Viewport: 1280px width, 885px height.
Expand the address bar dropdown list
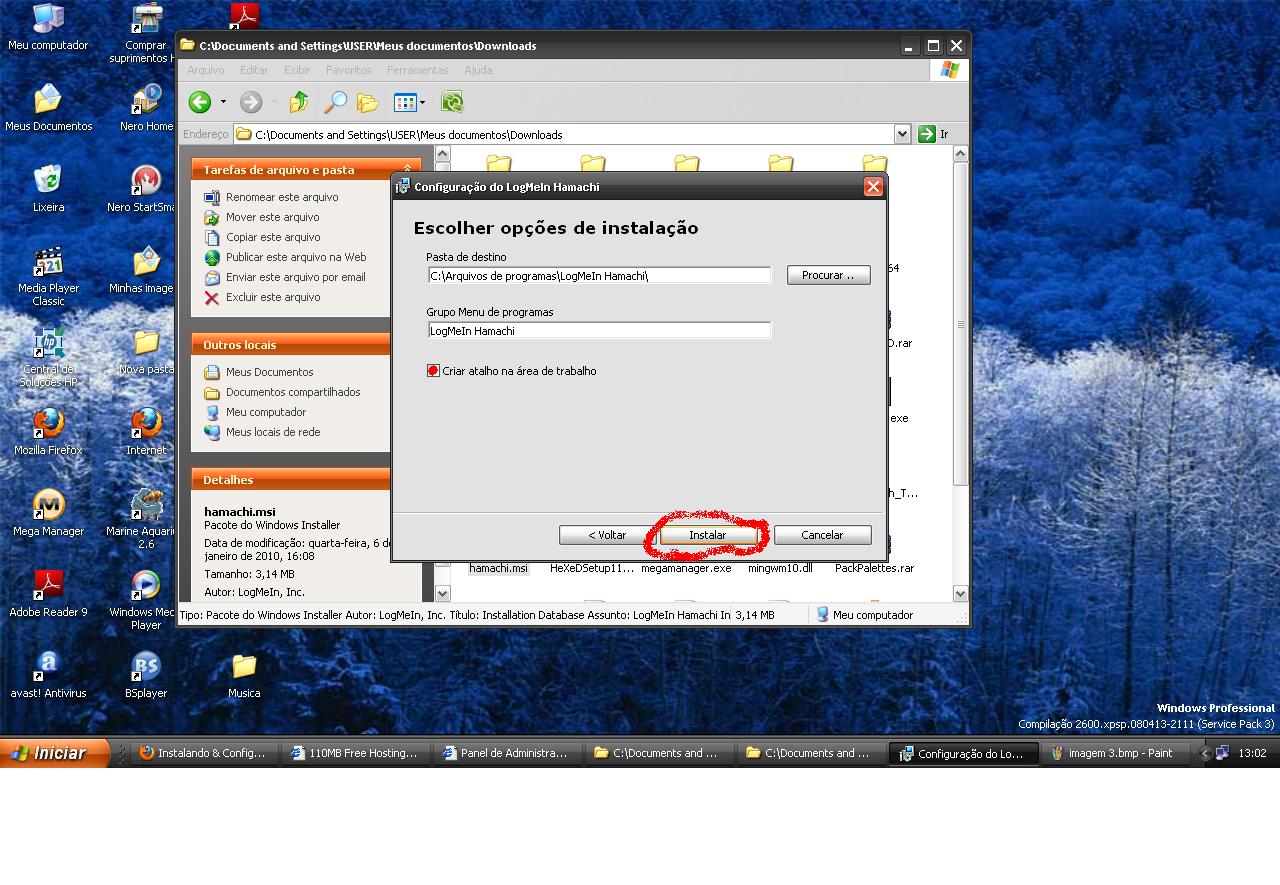pyautogui.click(x=902, y=134)
